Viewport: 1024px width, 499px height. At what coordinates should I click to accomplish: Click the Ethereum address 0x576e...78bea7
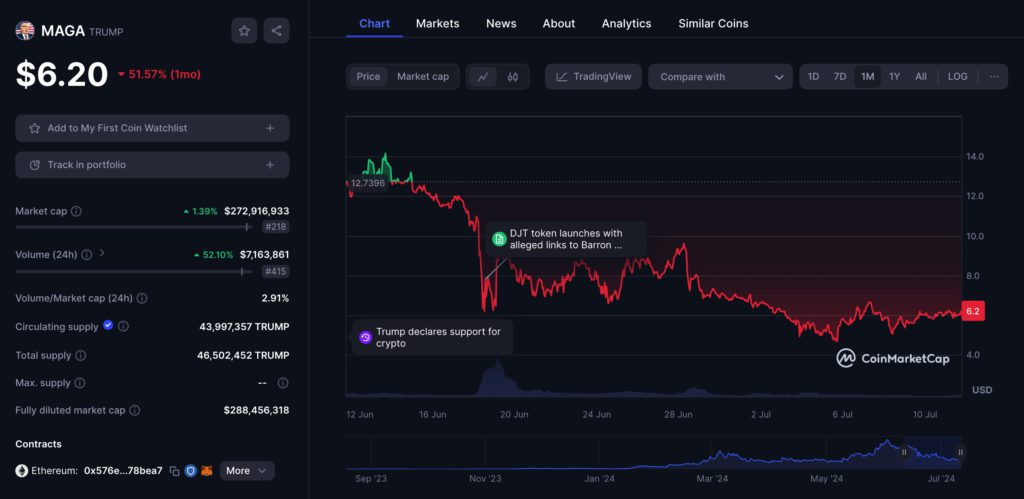pos(123,471)
